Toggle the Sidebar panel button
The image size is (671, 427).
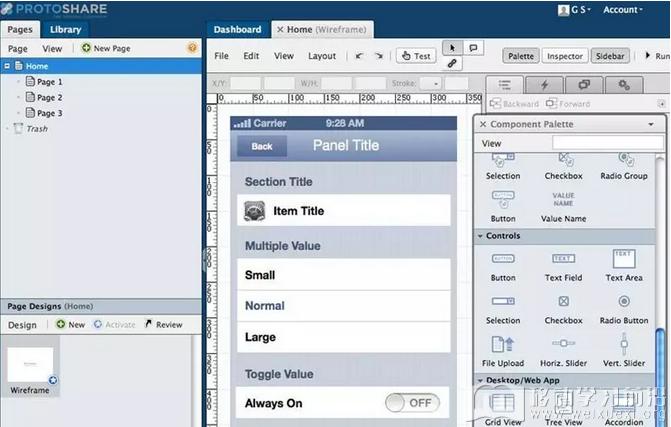click(610, 56)
